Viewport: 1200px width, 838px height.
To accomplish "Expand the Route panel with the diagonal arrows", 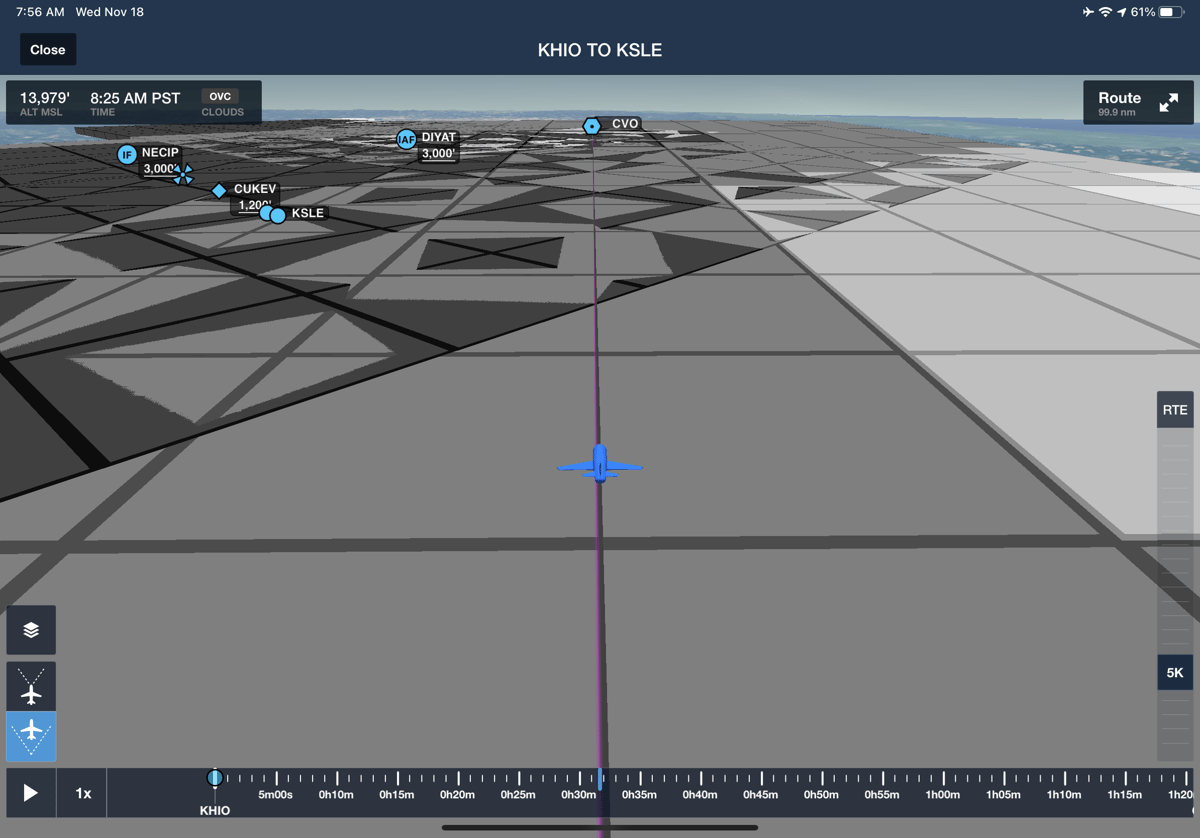I will [1168, 102].
